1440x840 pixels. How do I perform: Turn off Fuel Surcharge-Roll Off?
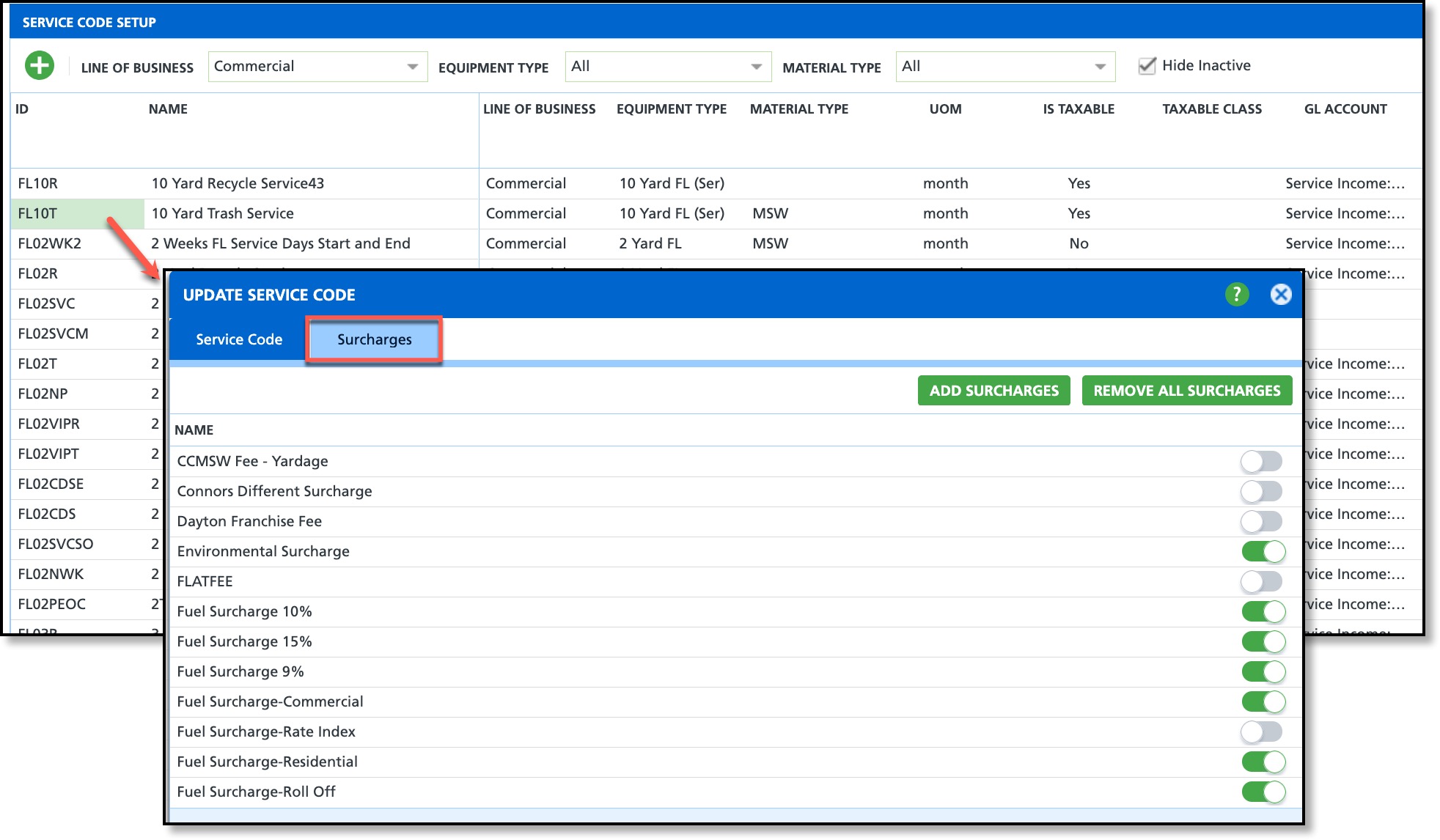click(x=1263, y=792)
